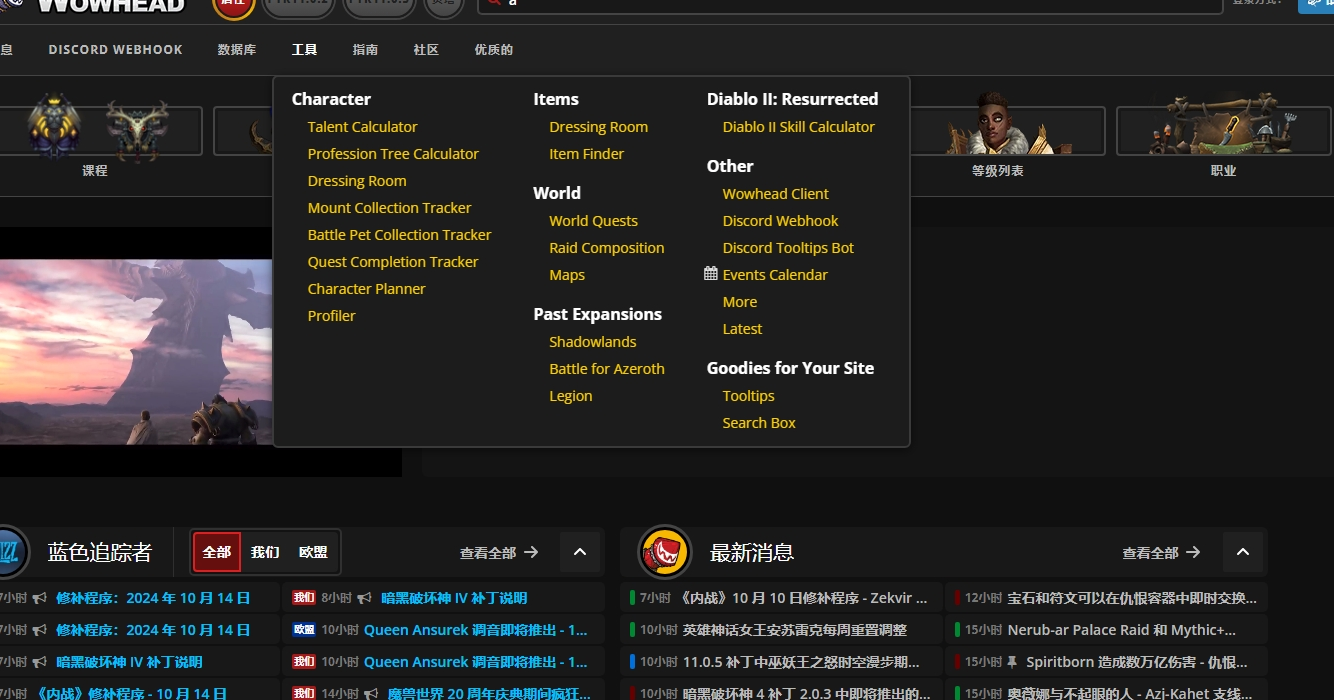1334x700 pixels.
Task: Open Quest Completion Tracker
Action: [393, 262]
